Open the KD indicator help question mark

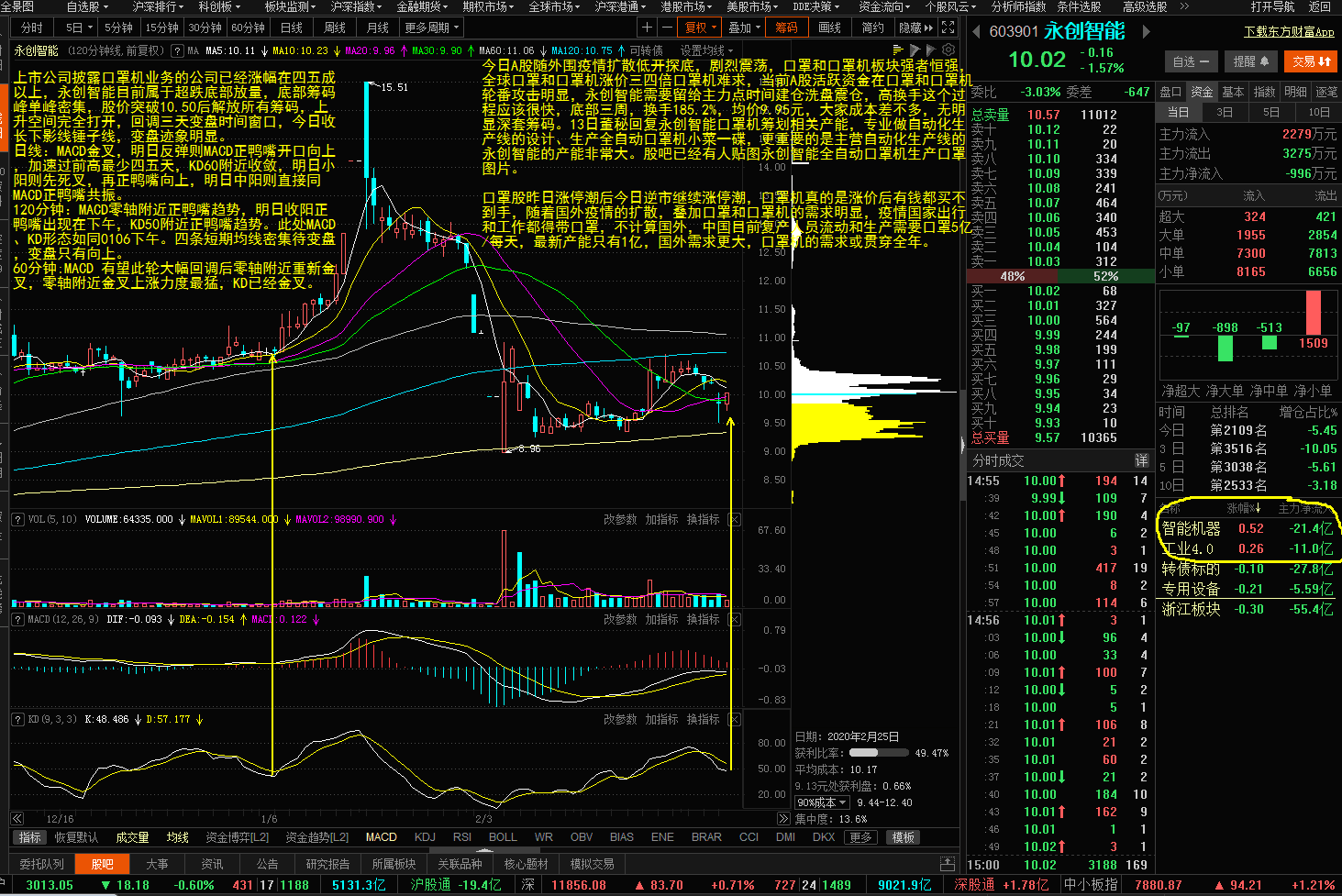tap(17, 719)
